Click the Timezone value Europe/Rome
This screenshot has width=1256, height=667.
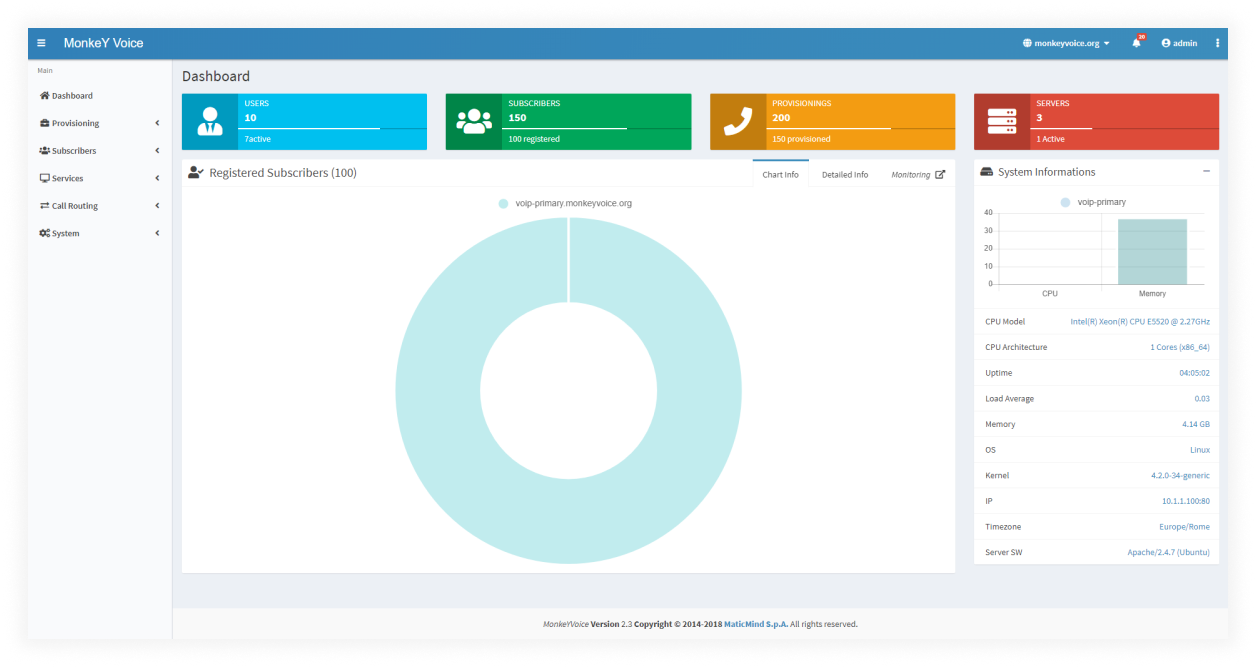point(1184,527)
